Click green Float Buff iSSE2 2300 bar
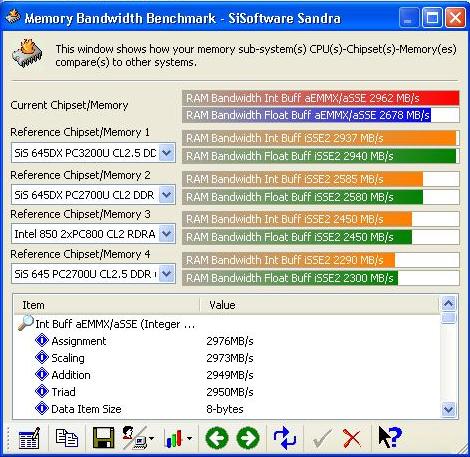The width and height of the screenshot is (470, 457). pos(290,278)
